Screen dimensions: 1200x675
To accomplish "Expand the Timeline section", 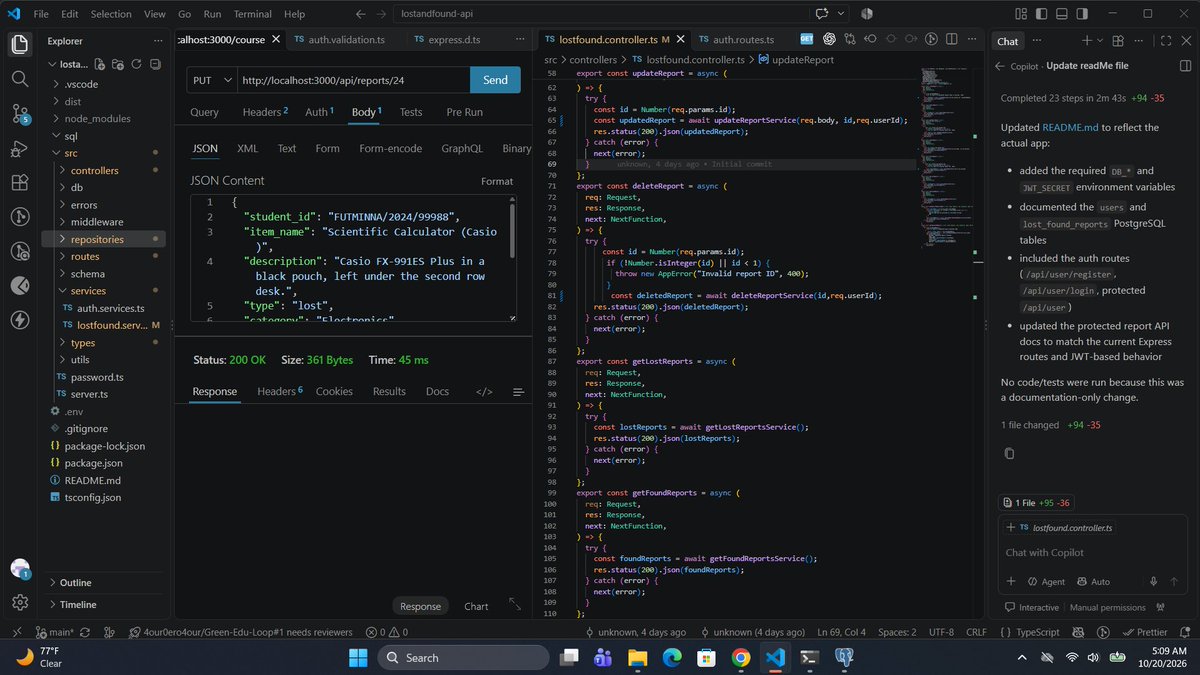I will (x=77, y=604).
